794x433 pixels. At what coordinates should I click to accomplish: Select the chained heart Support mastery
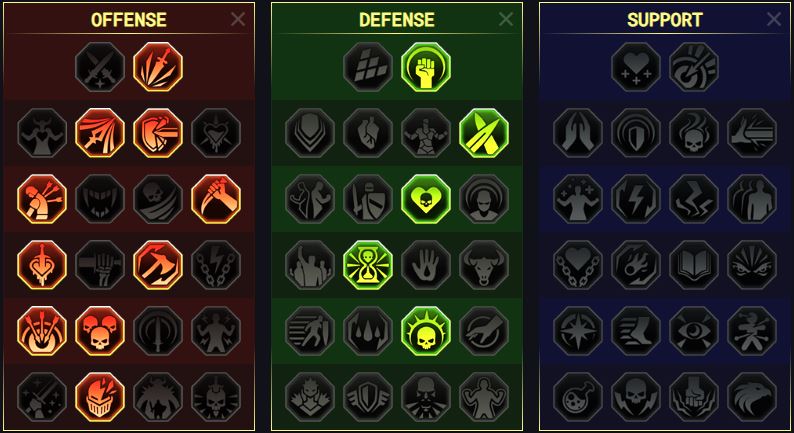click(578, 265)
